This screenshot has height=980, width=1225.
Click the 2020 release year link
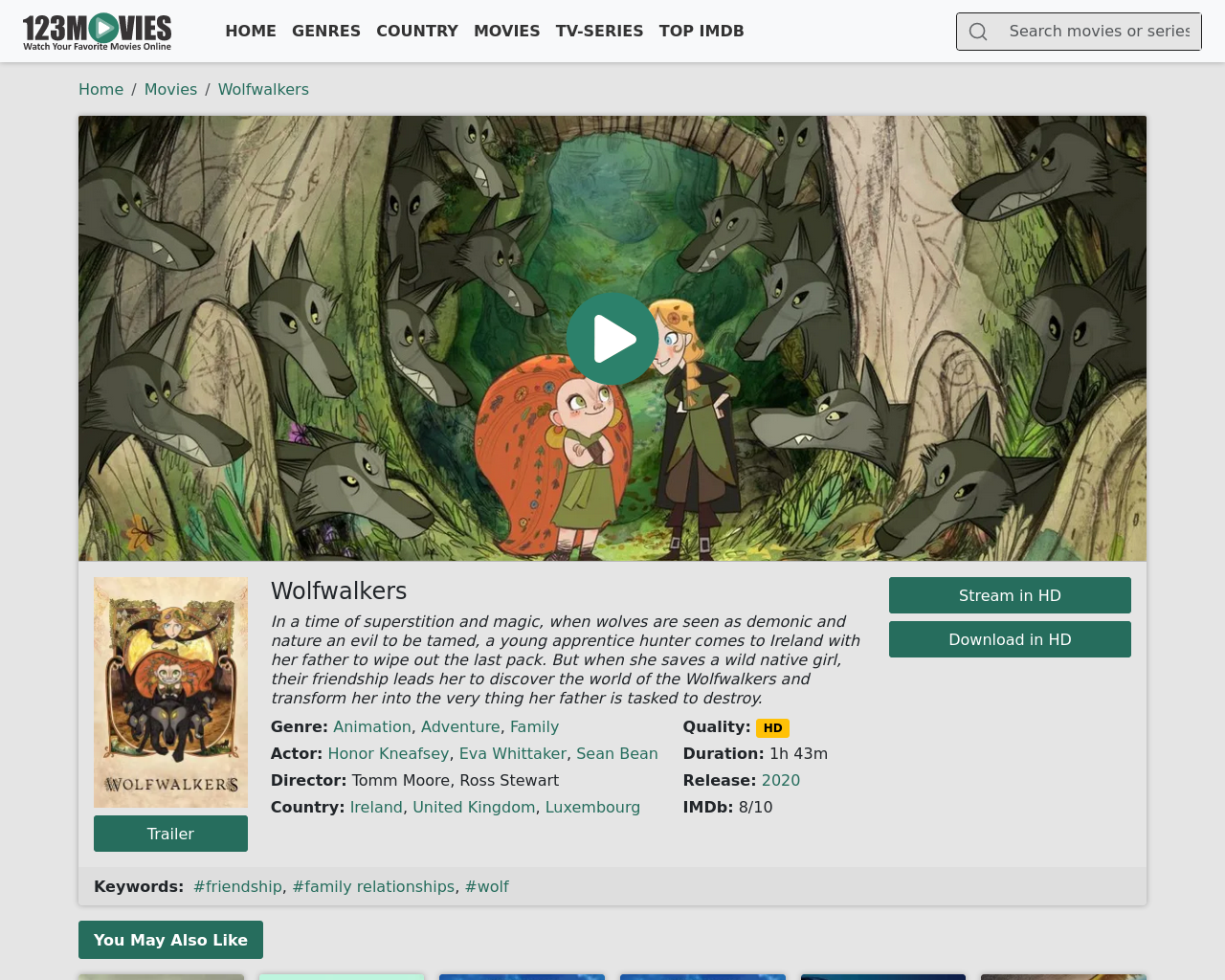[x=781, y=780]
